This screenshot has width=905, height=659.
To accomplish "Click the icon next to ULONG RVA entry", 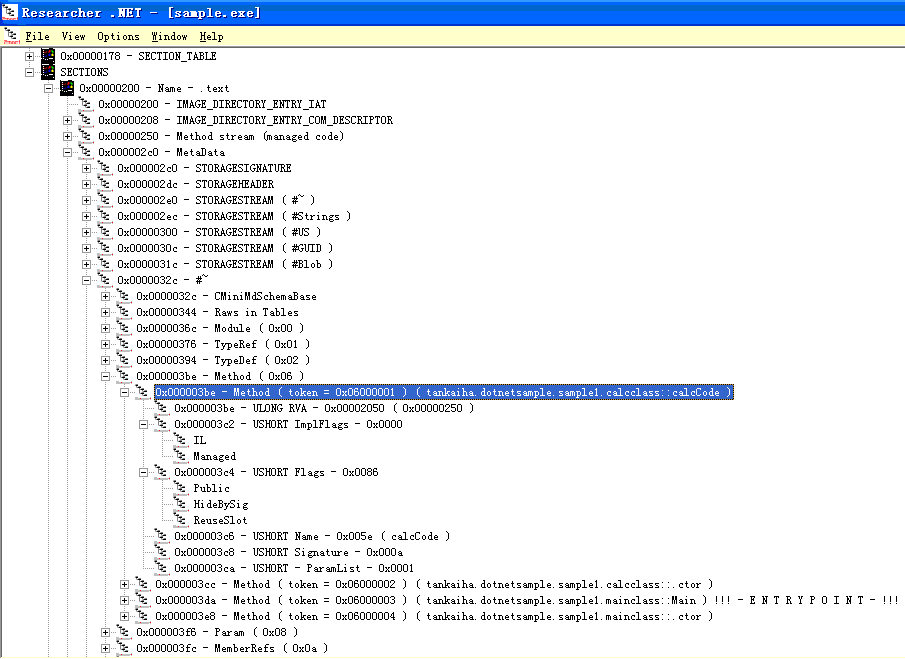I will click(162, 408).
